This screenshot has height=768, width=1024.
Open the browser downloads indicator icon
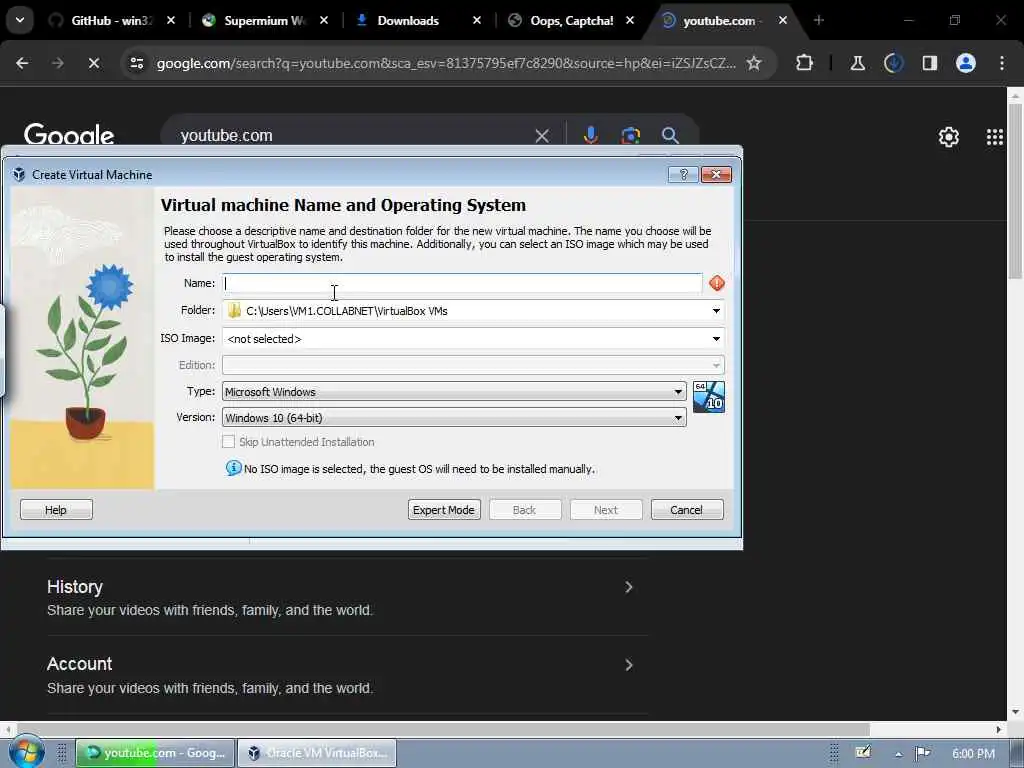click(x=893, y=63)
